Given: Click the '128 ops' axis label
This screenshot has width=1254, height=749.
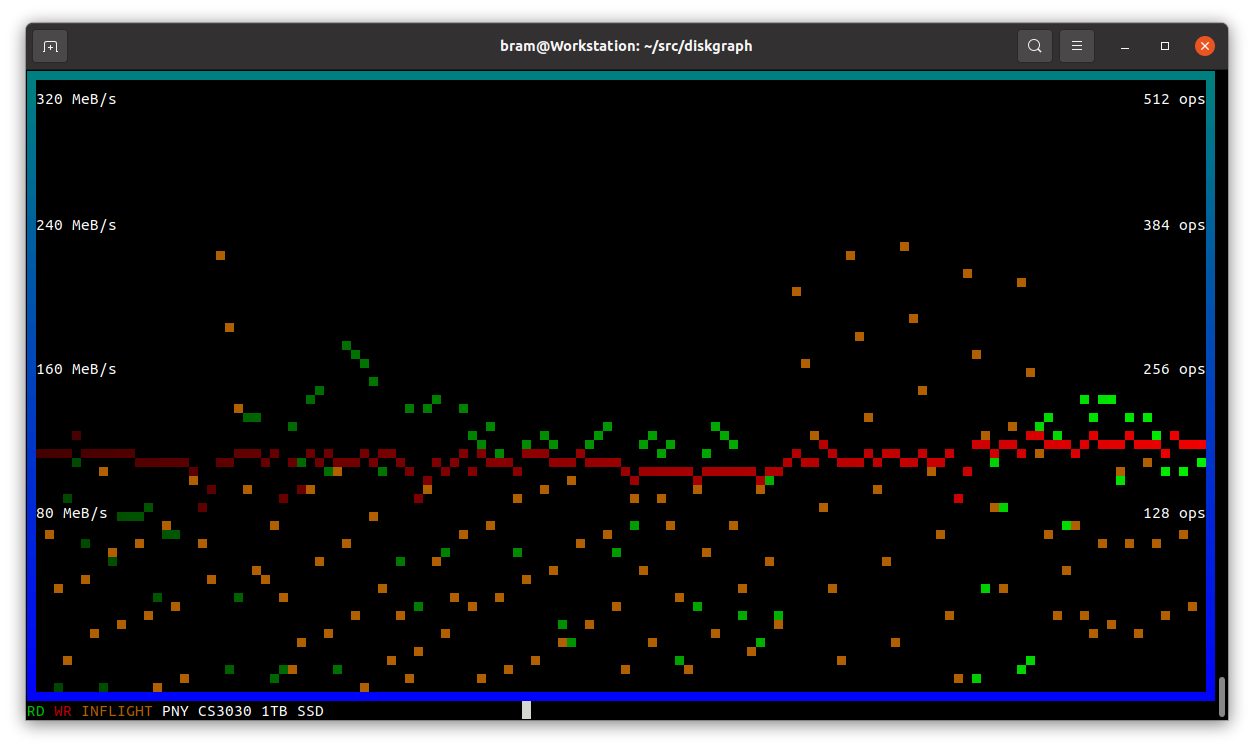Looking at the screenshot, I should [1174, 513].
